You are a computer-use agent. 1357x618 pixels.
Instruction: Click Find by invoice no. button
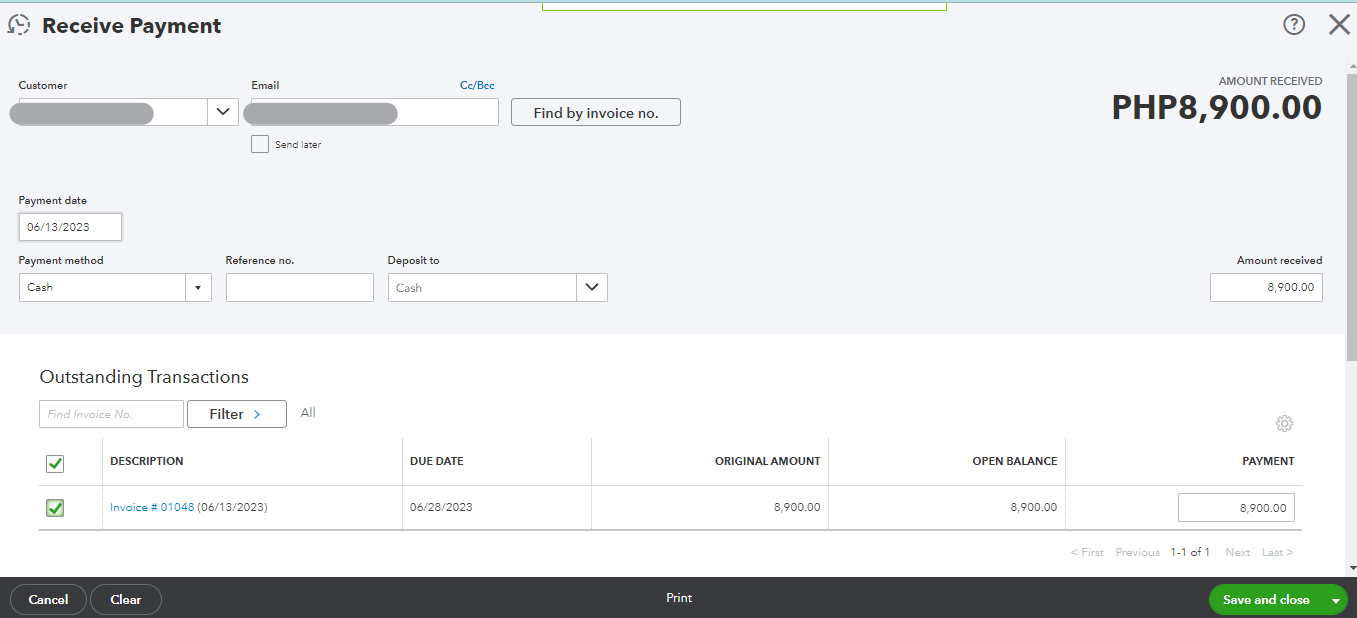(596, 113)
